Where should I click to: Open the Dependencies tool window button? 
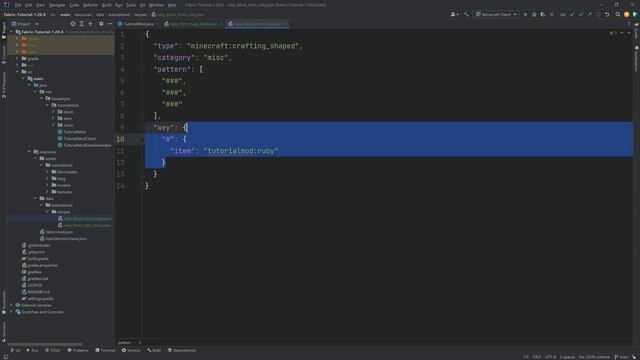182,350
